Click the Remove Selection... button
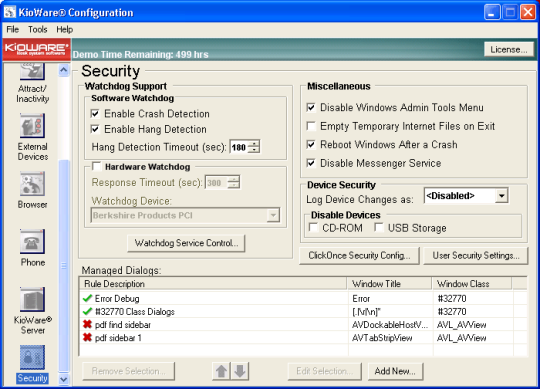This screenshot has width=540, height=389. coord(128,371)
